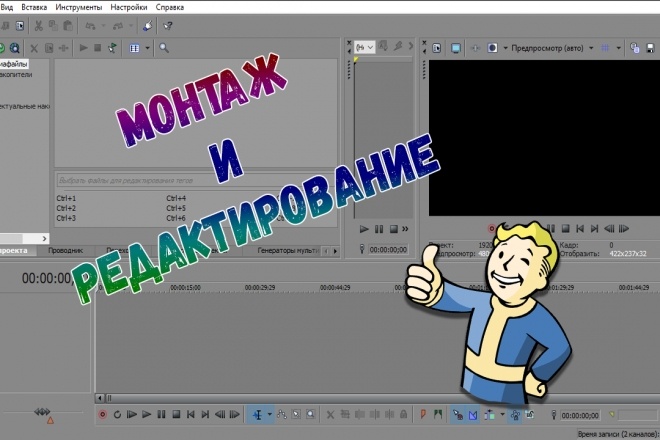Toggle Auto Preview in Project Media toolbar
The width and height of the screenshot is (660, 440).
112,48
